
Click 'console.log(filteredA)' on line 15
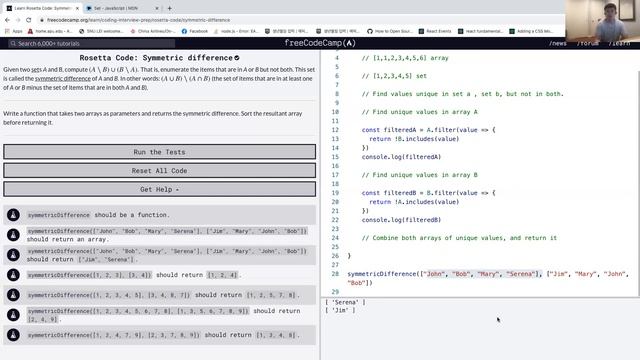[x=401, y=157]
